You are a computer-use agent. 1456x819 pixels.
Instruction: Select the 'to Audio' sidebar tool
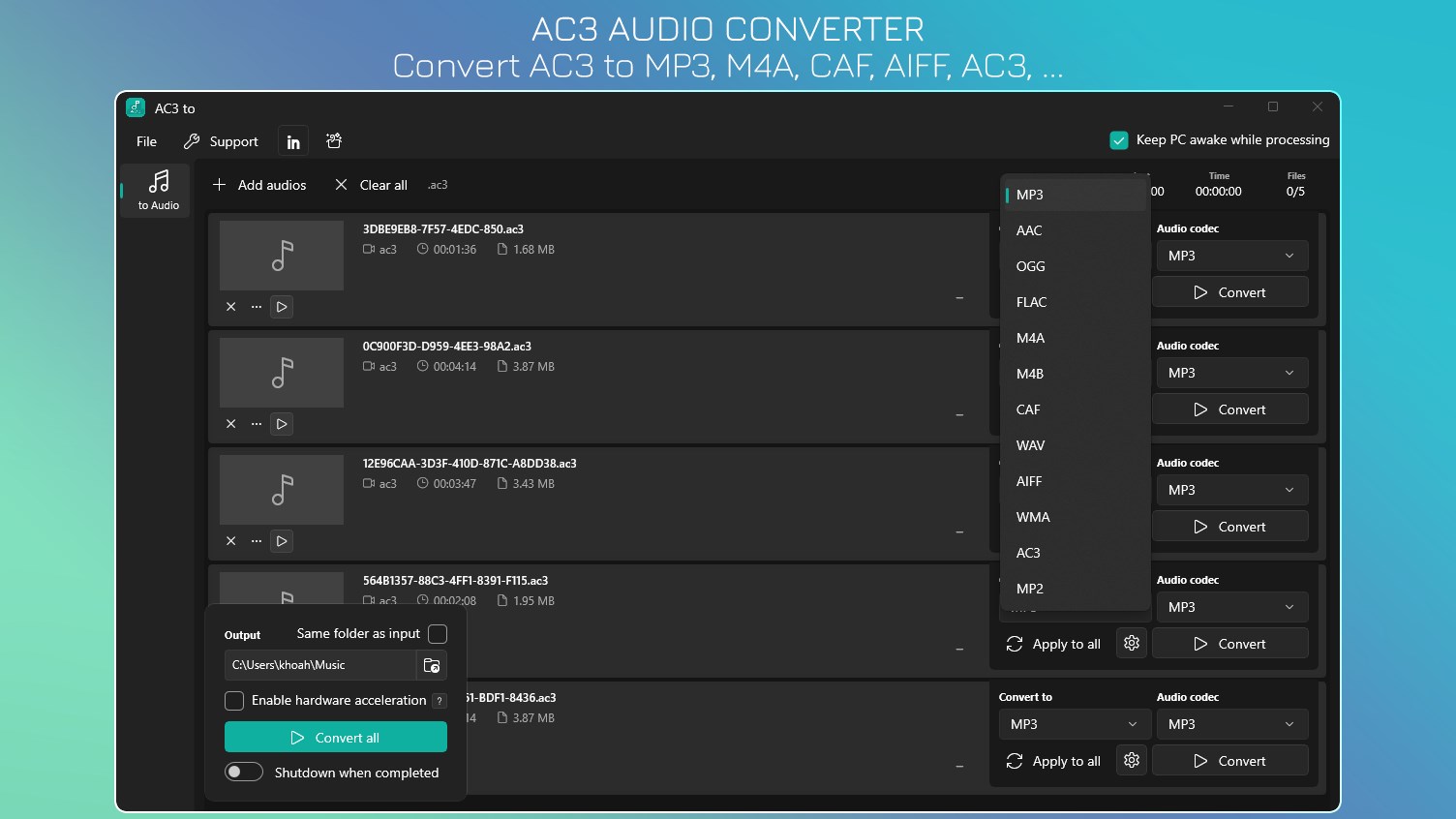pos(155,191)
